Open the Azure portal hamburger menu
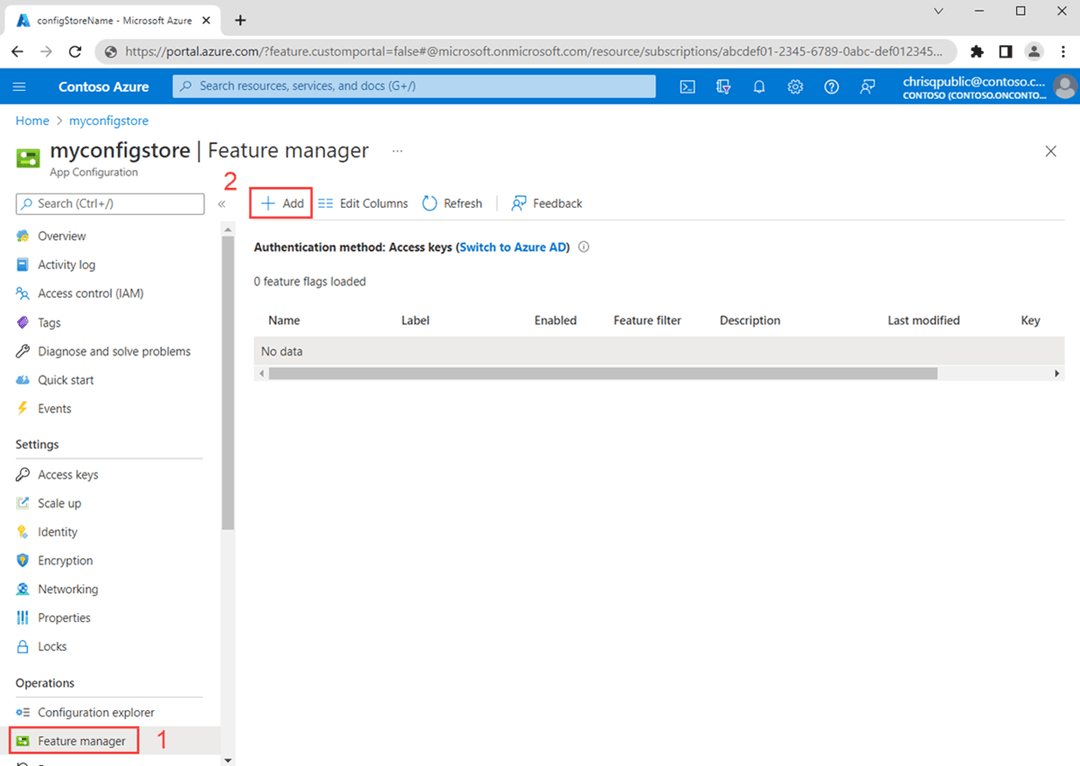This screenshot has width=1080, height=766. click(x=18, y=87)
